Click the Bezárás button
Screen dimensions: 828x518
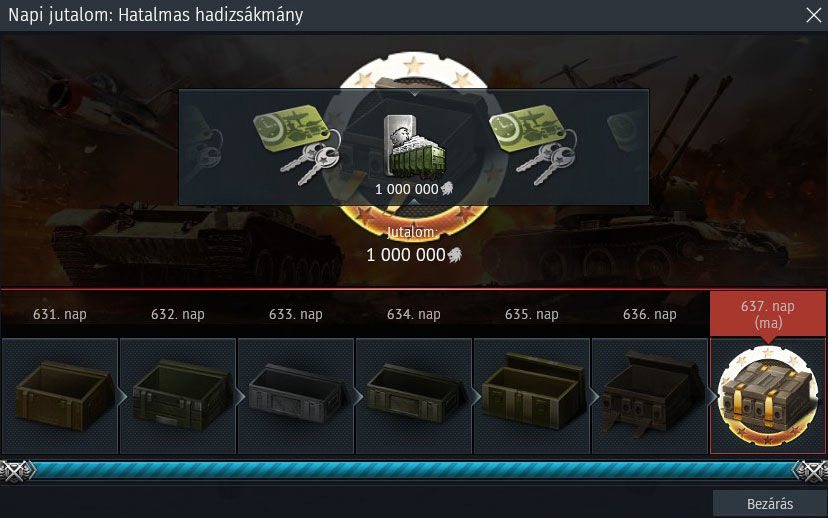(770, 504)
